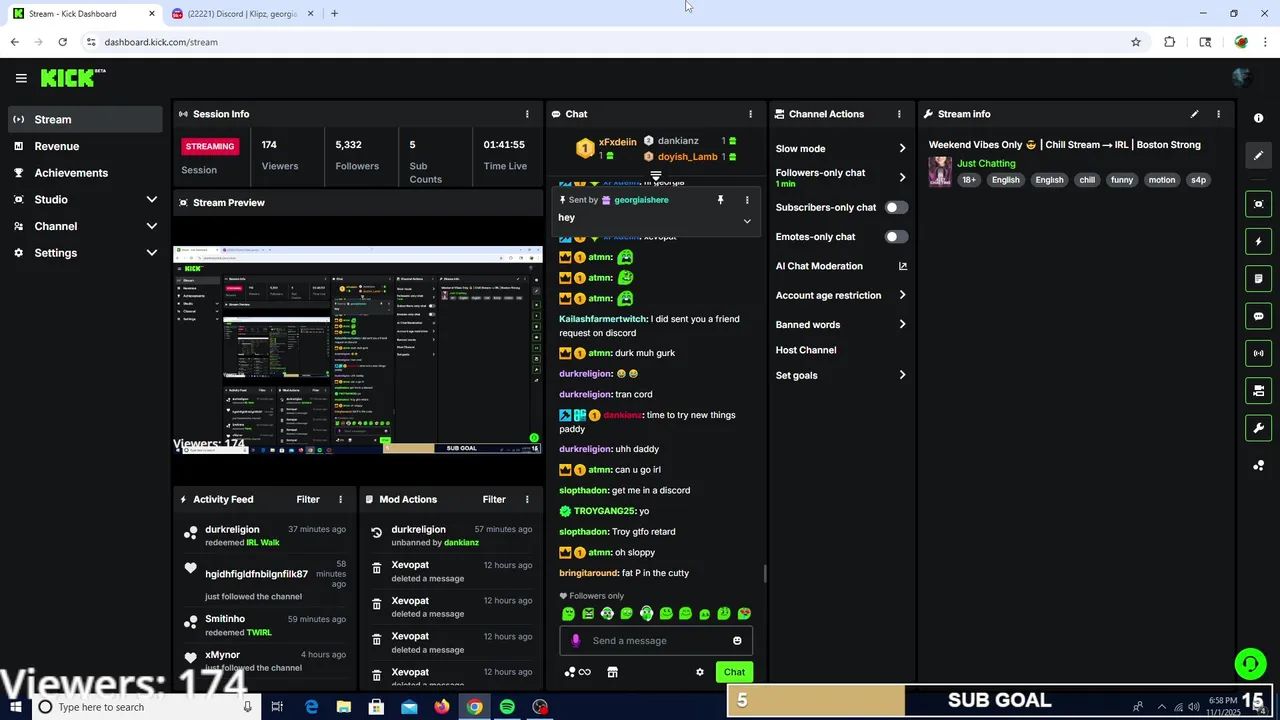
Task: Click the Just Chatting category link
Action: tap(986, 163)
